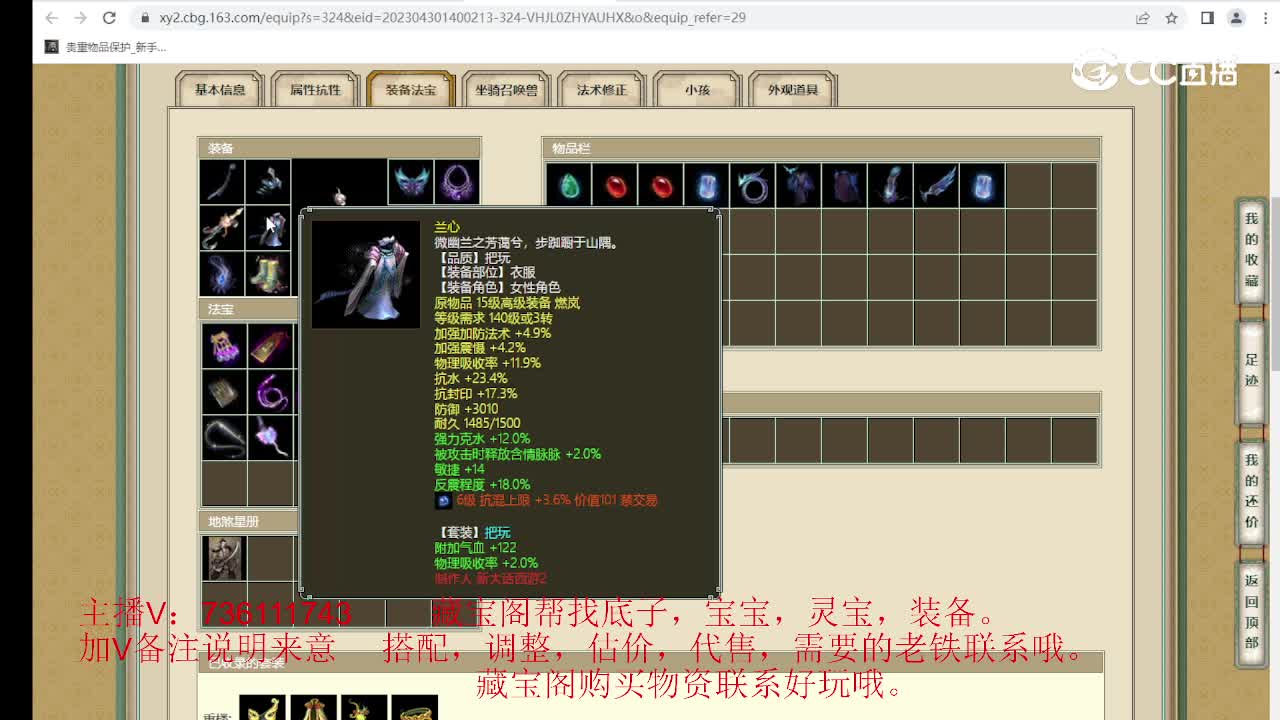The height and width of the screenshot is (720, 1280).
Task: Select the hooked spear weapon equipment icon
Action: click(222, 228)
